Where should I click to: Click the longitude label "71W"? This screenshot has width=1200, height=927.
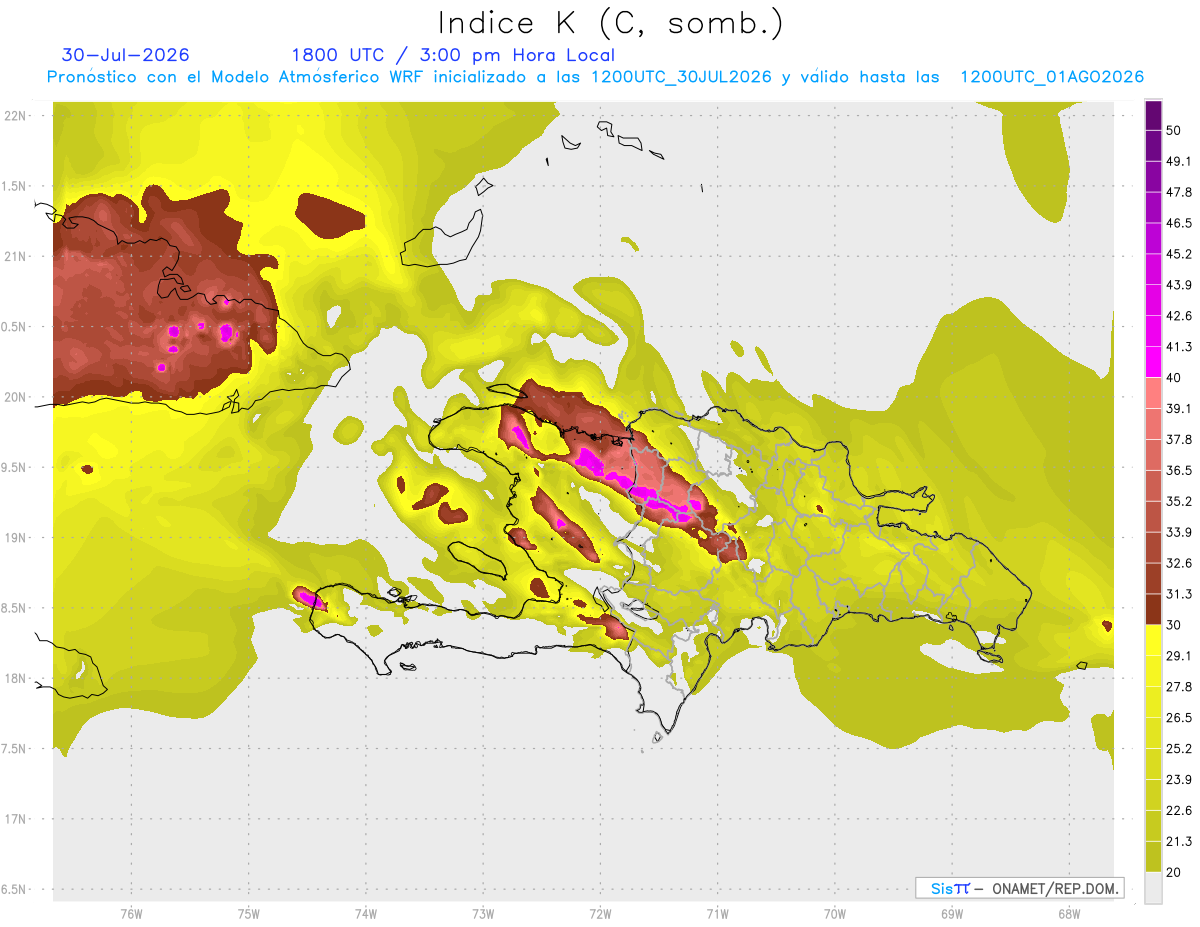pos(717,914)
